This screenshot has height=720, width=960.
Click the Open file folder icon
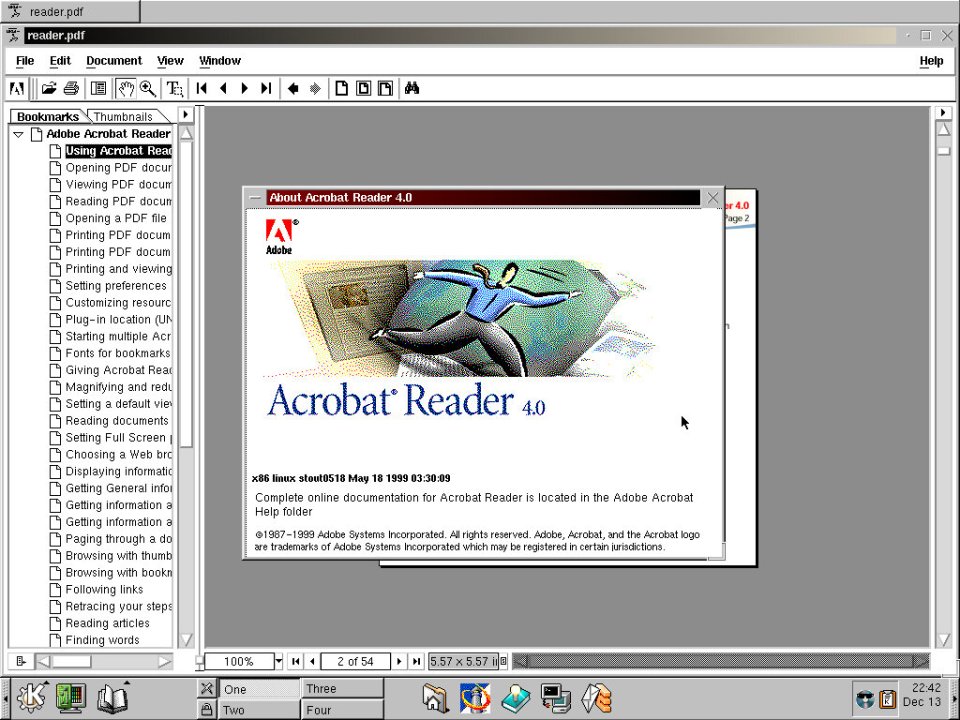click(48, 88)
